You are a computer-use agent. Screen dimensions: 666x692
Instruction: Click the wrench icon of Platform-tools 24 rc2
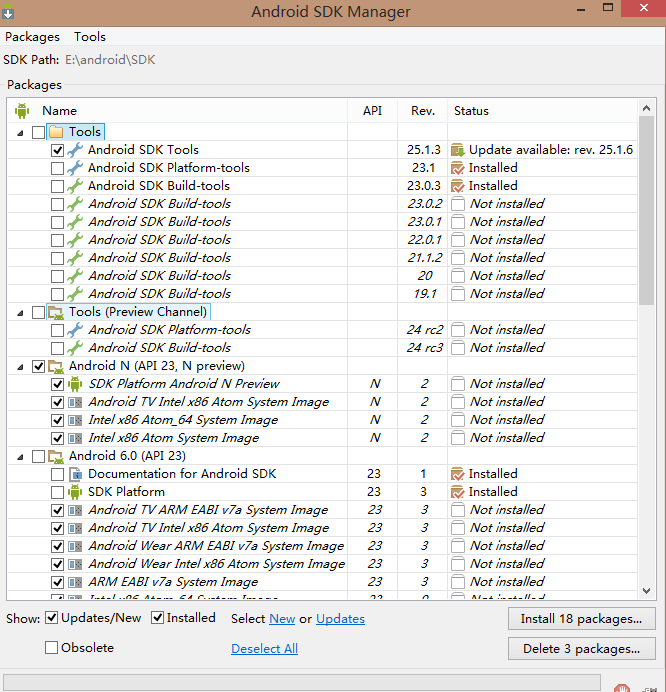tap(75, 330)
